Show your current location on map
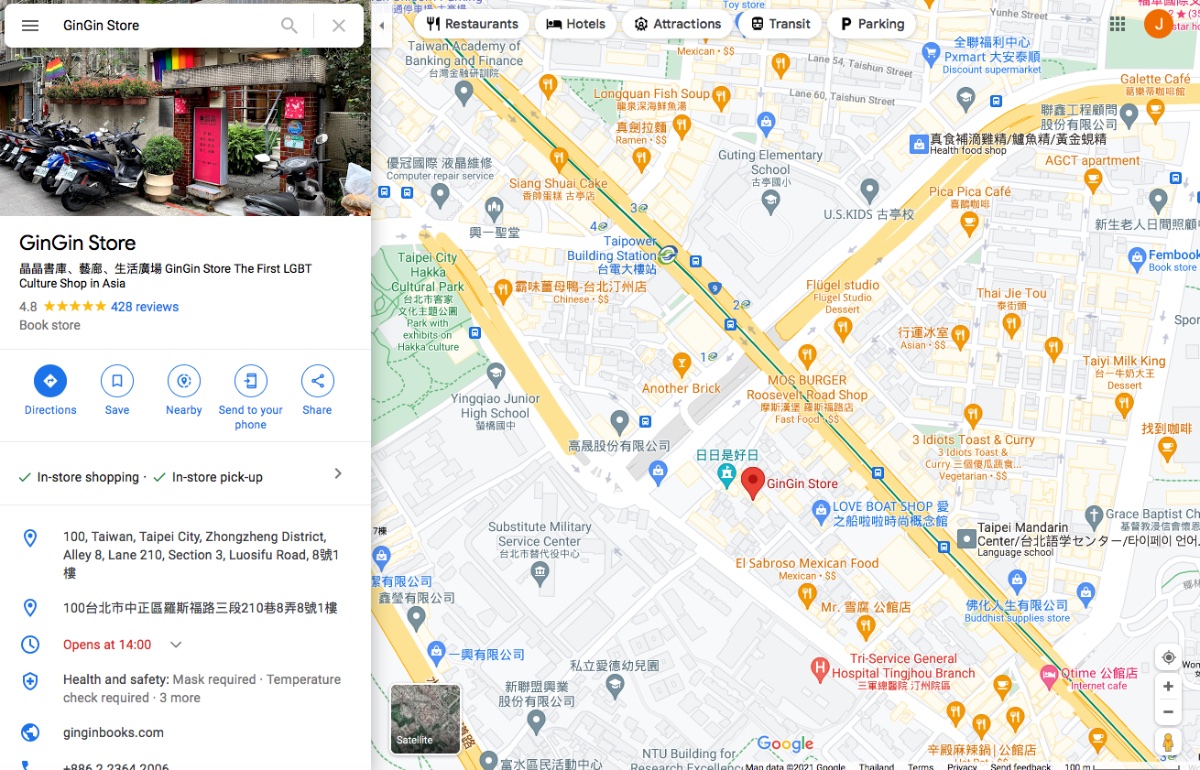 (1168, 657)
